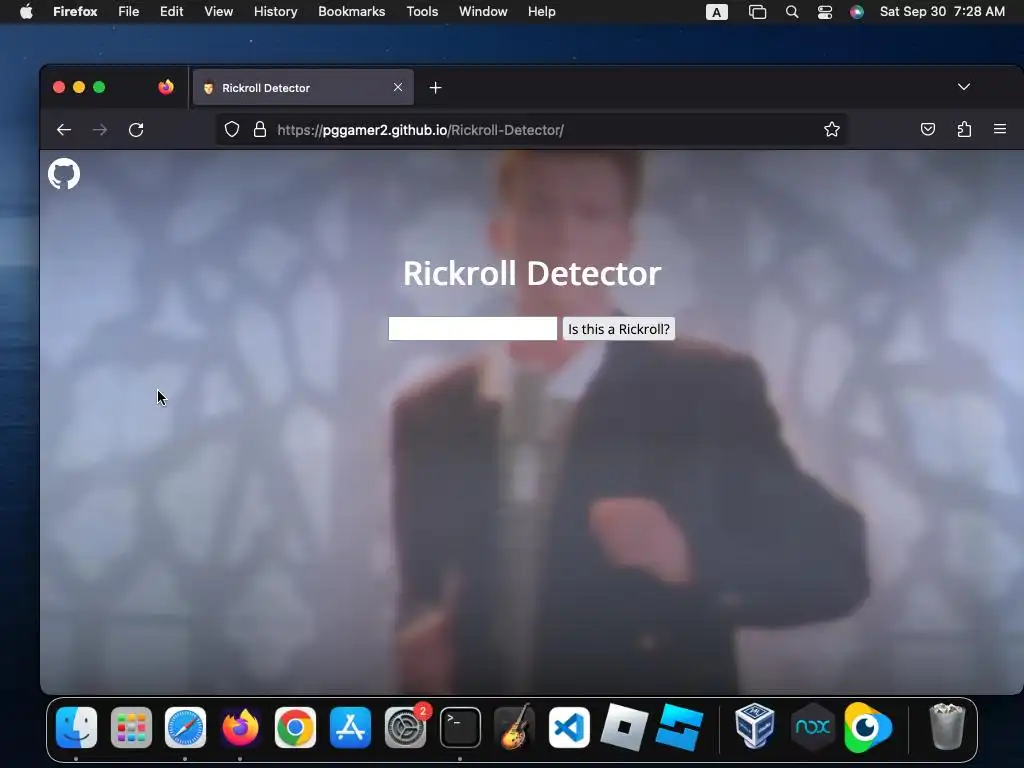
Task: Open the View menu
Action: 218,12
